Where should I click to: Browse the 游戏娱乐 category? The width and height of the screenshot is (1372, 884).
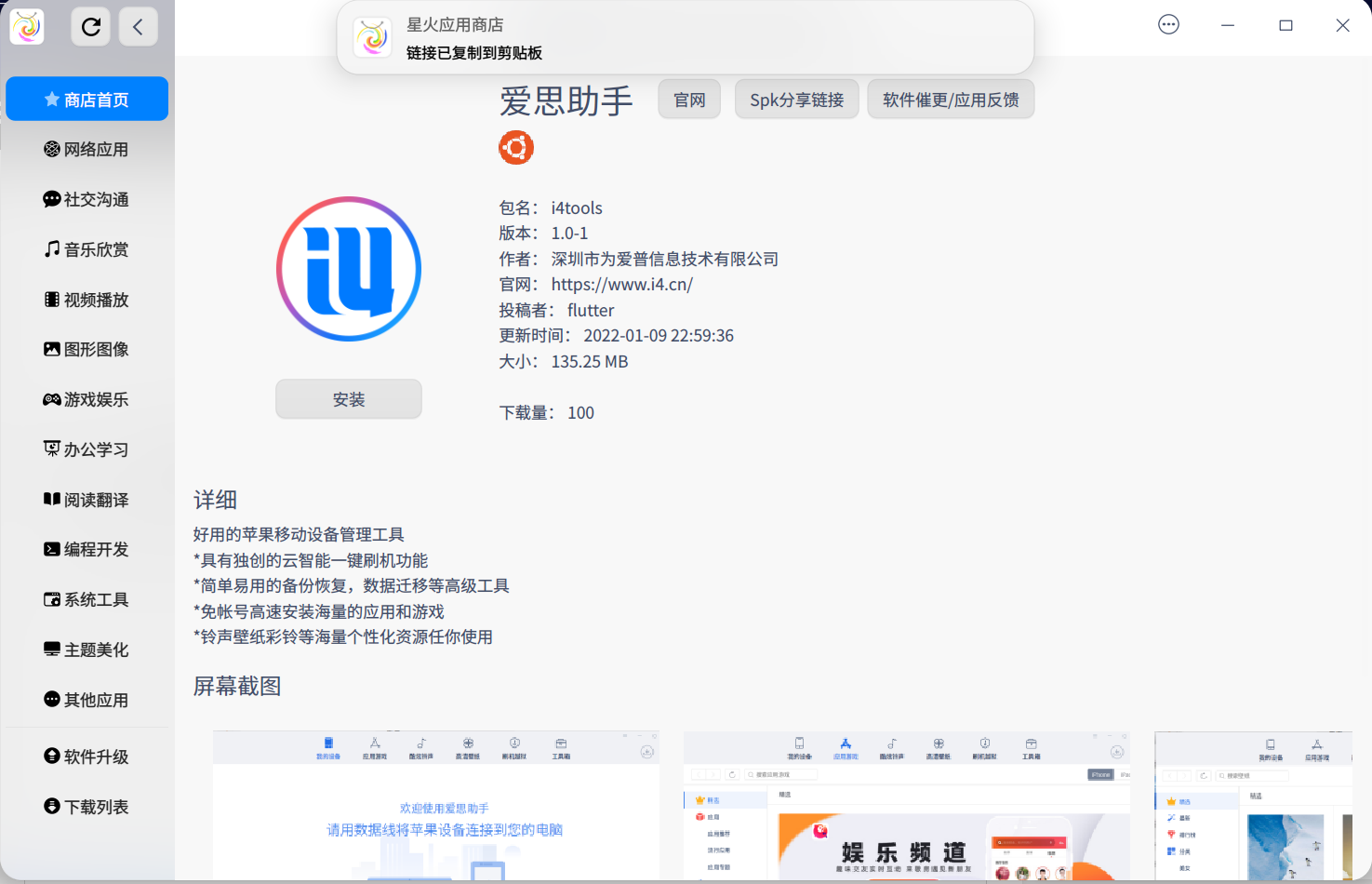click(87, 399)
